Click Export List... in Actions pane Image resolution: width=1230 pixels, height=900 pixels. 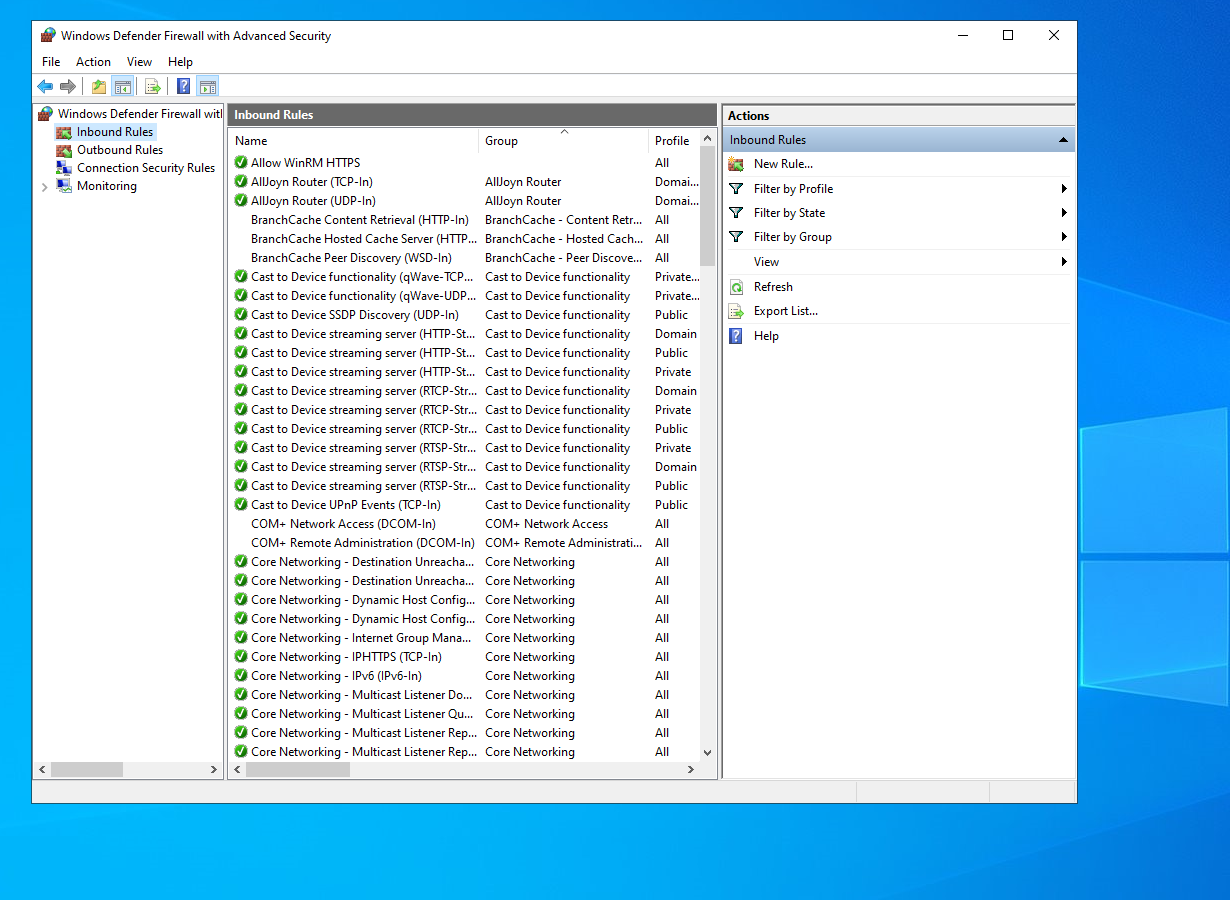tap(786, 311)
